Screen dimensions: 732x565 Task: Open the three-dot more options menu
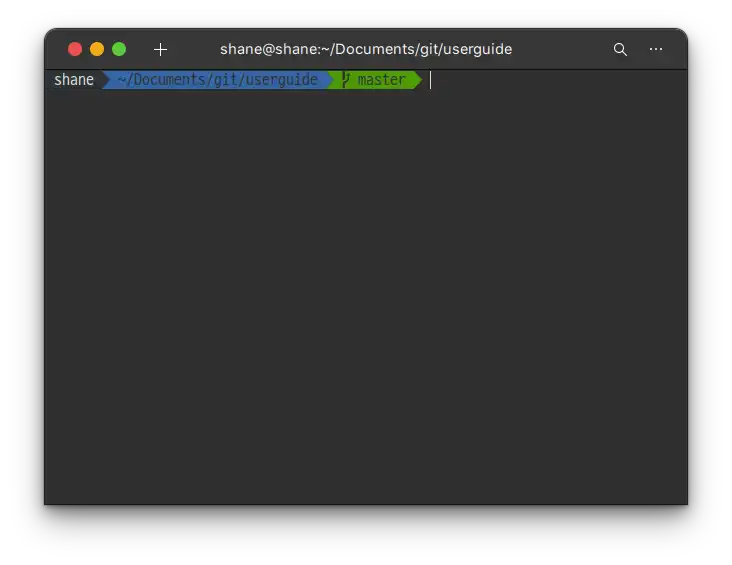[656, 49]
